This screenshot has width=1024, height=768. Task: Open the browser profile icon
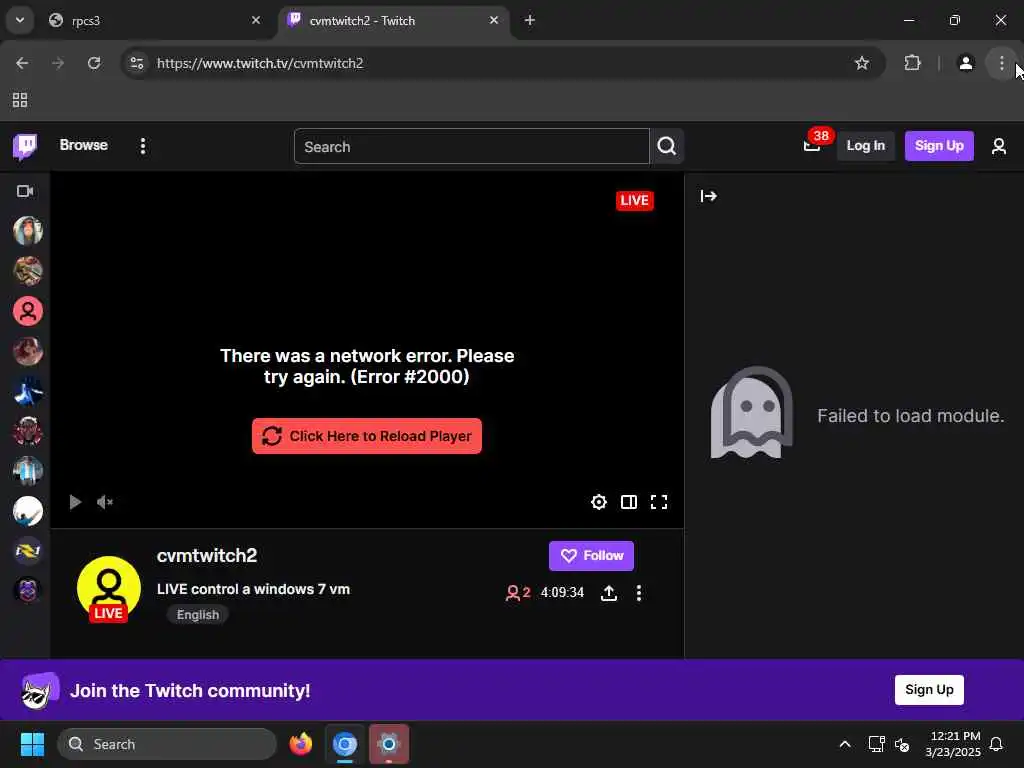point(965,63)
